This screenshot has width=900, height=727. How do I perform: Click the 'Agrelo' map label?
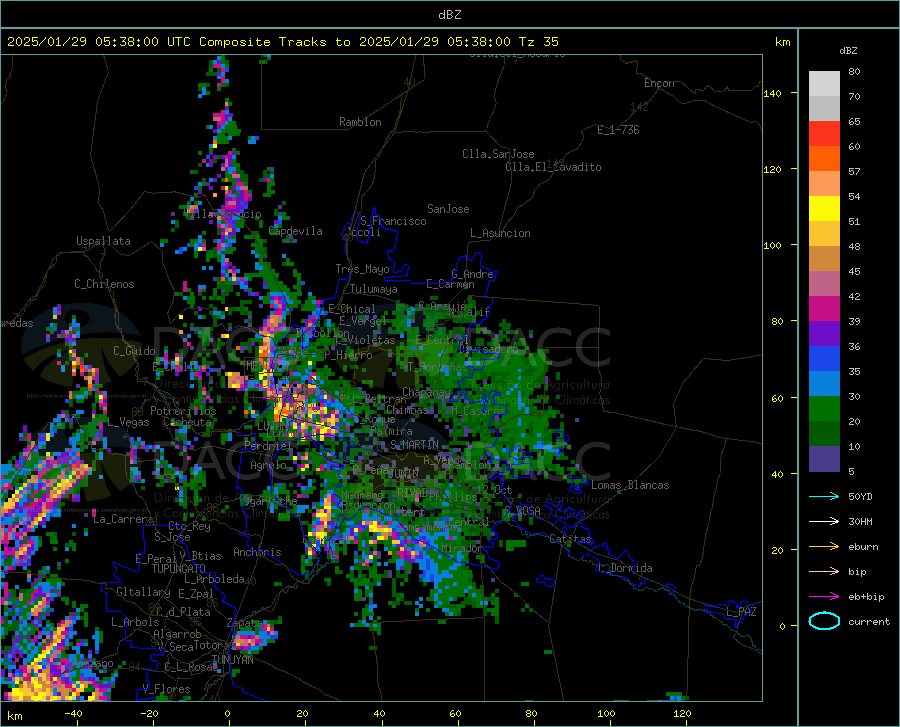click(x=268, y=465)
